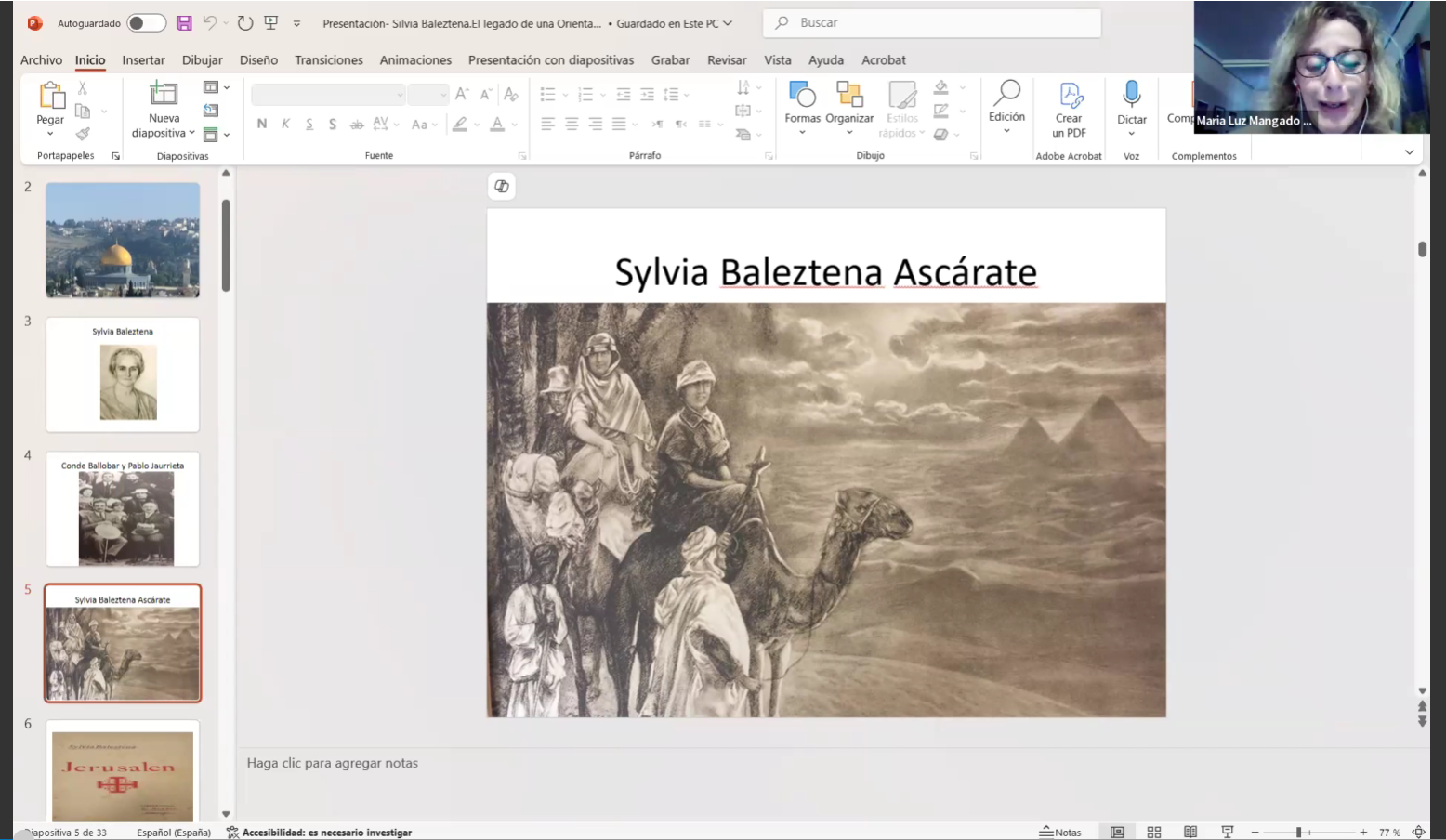Click the Dictar microphone icon
This screenshot has height=840, width=1446.
pyautogui.click(x=1131, y=94)
